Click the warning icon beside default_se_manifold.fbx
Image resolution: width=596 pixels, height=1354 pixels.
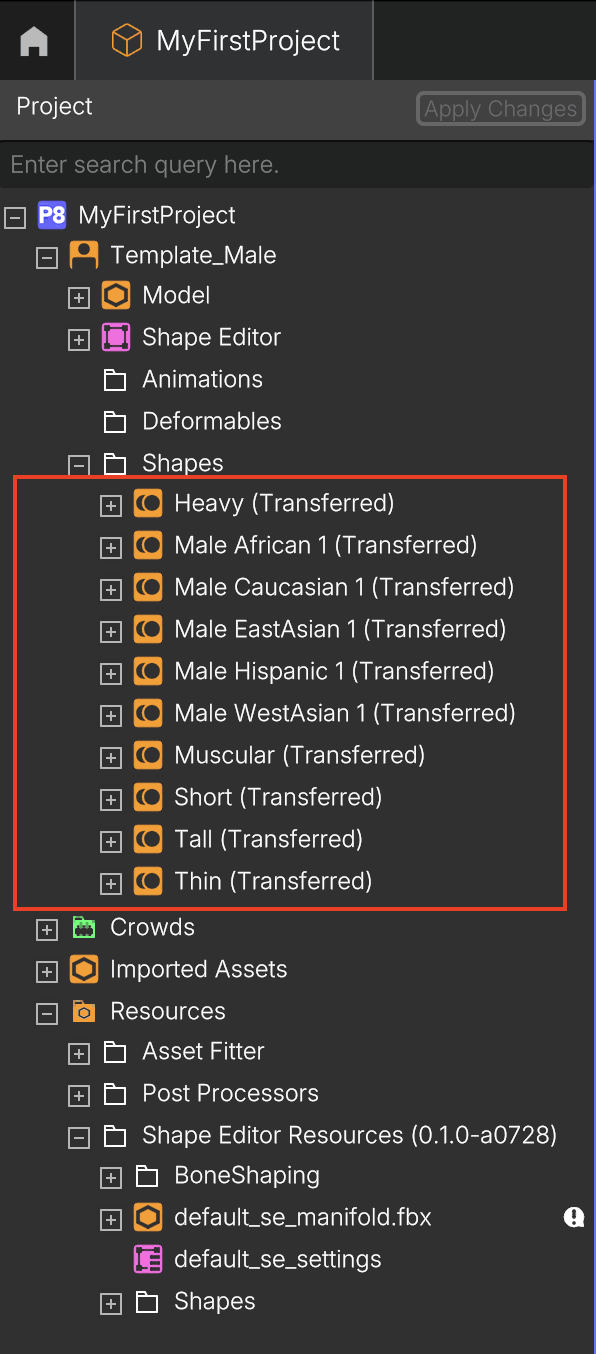574,1217
